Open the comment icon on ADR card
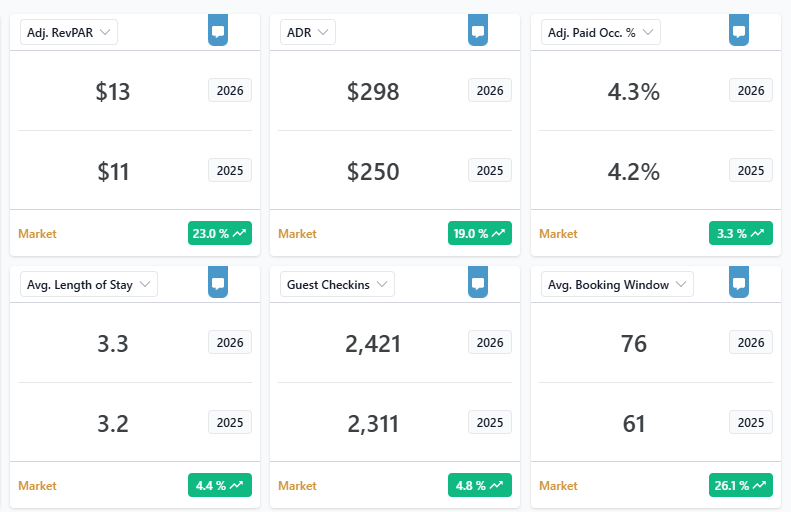791x512 pixels. pyautogui.click(x=478, y=31)
